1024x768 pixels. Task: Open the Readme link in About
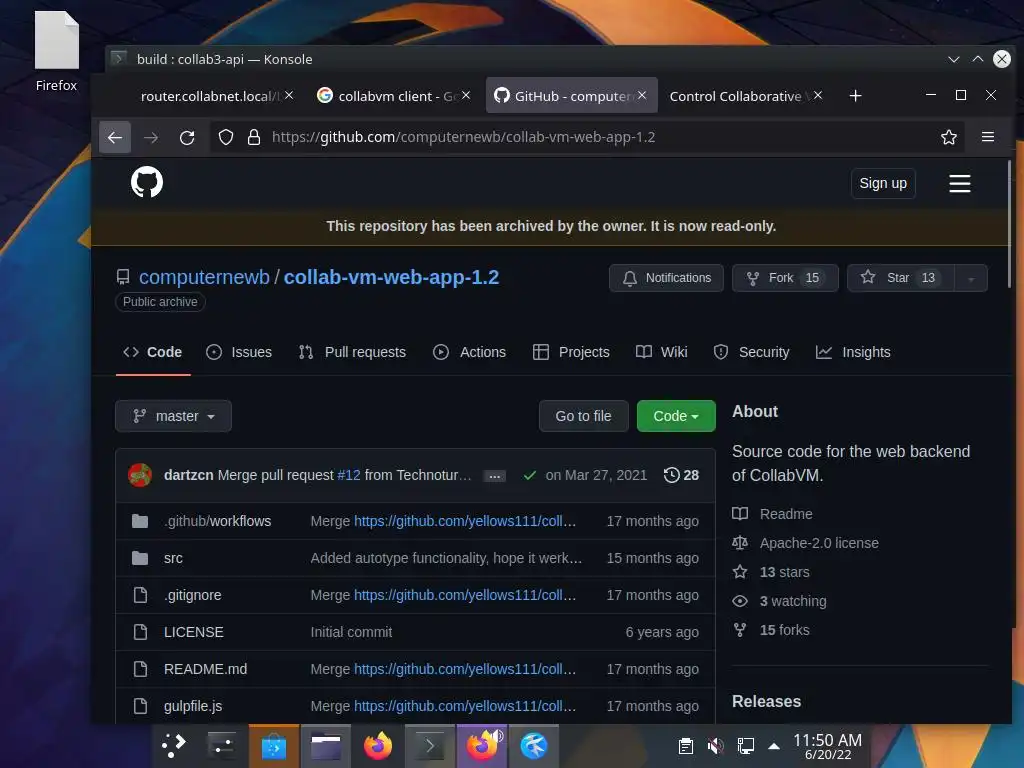click(x=773, y=514)
